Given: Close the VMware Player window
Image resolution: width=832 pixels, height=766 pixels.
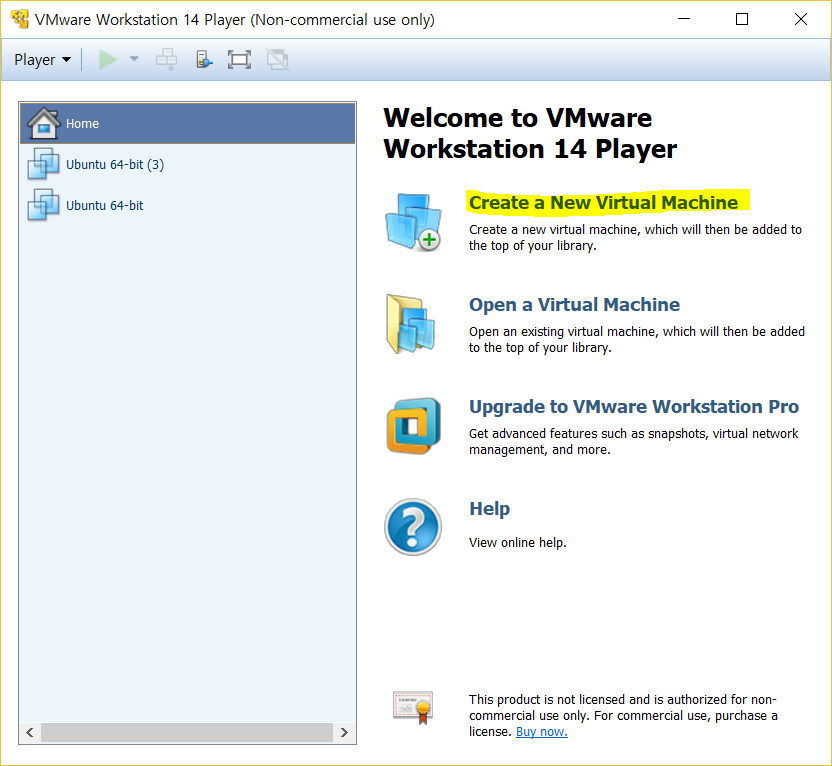Looking at the screenshot, I should point(801,19).
